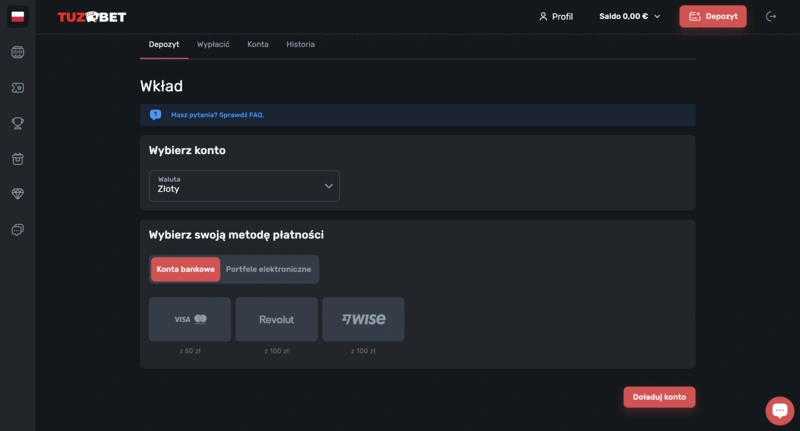Viewport: 800px width, 431px height.
Task: Open the chat bubbles icon in sidebar
Action: click(17, 230)
